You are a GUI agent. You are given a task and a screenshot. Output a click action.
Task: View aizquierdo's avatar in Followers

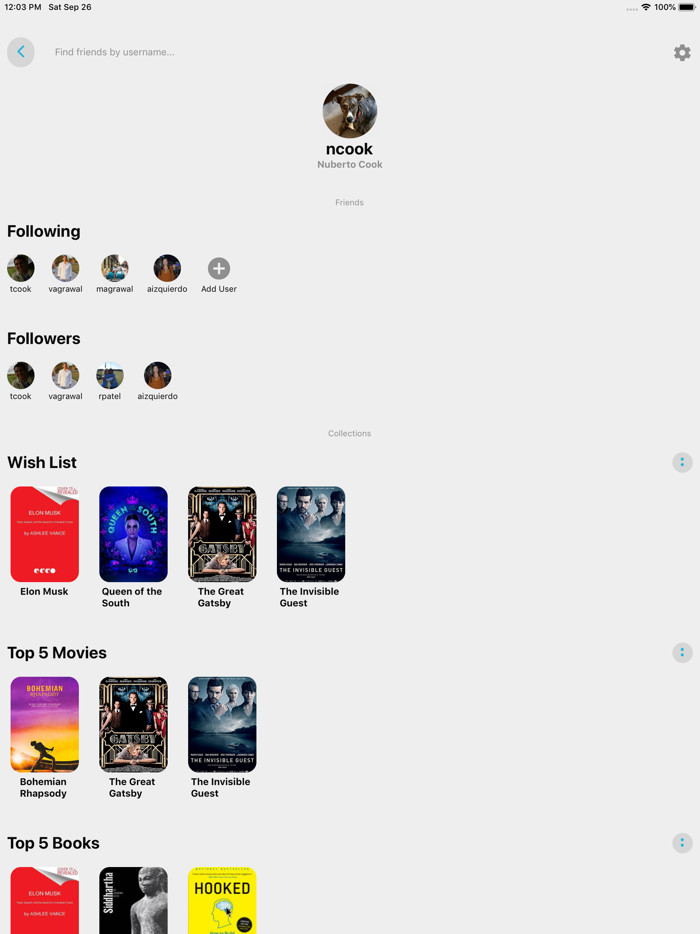(157, 375)
